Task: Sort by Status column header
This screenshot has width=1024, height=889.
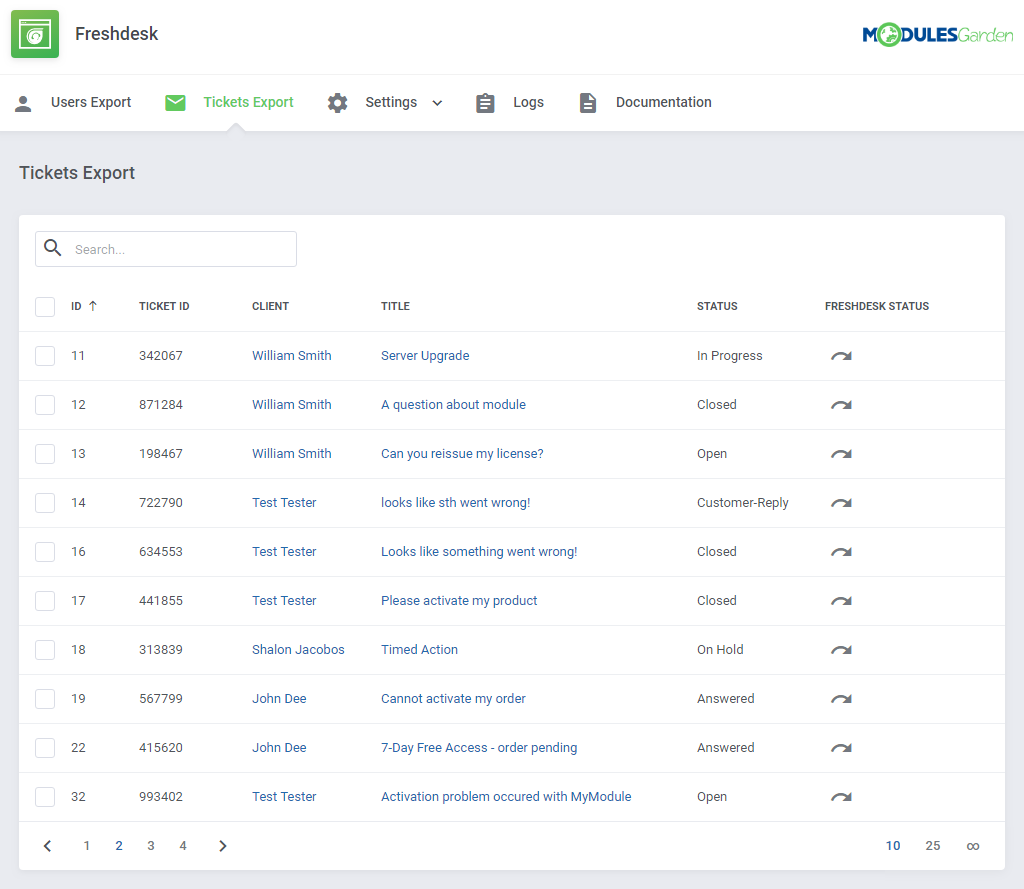Action: (x=717, y=306)
